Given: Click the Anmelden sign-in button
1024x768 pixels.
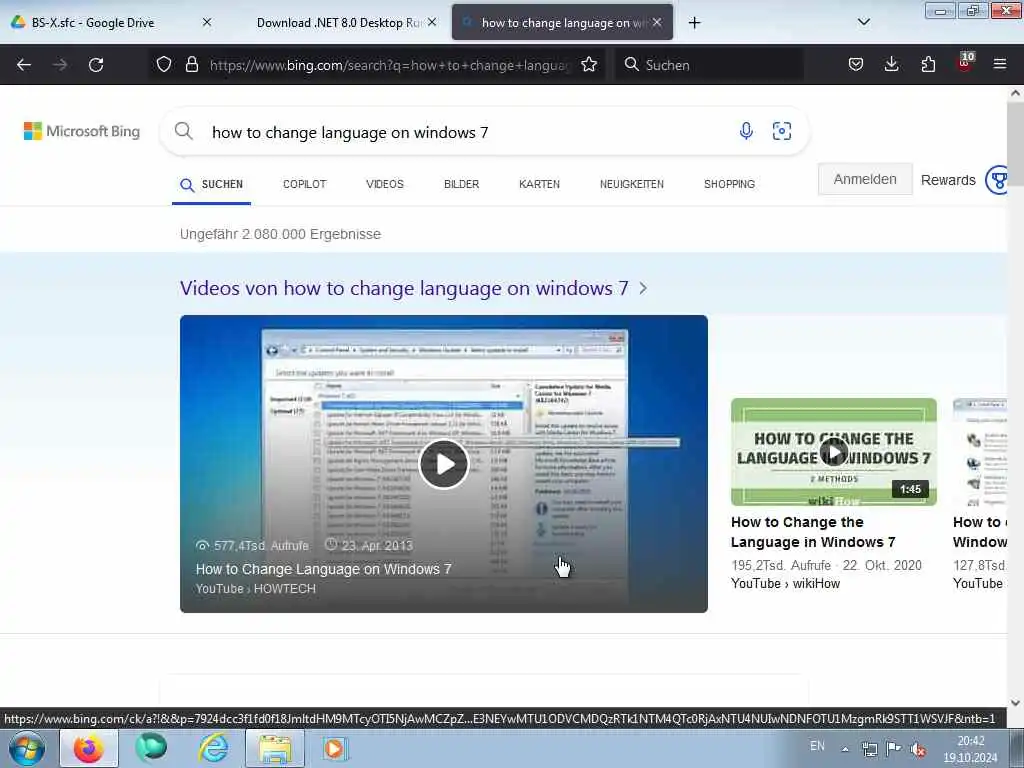Looking at the screenshot, I should tap(865, 179).
